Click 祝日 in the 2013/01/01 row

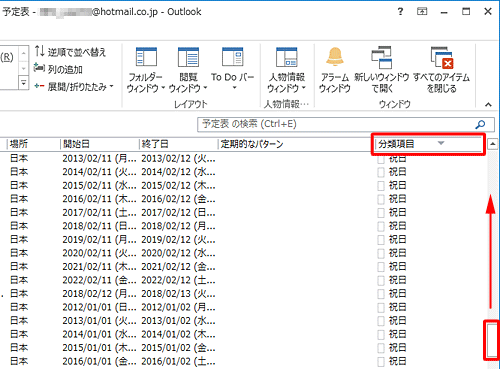pos(397,321)
